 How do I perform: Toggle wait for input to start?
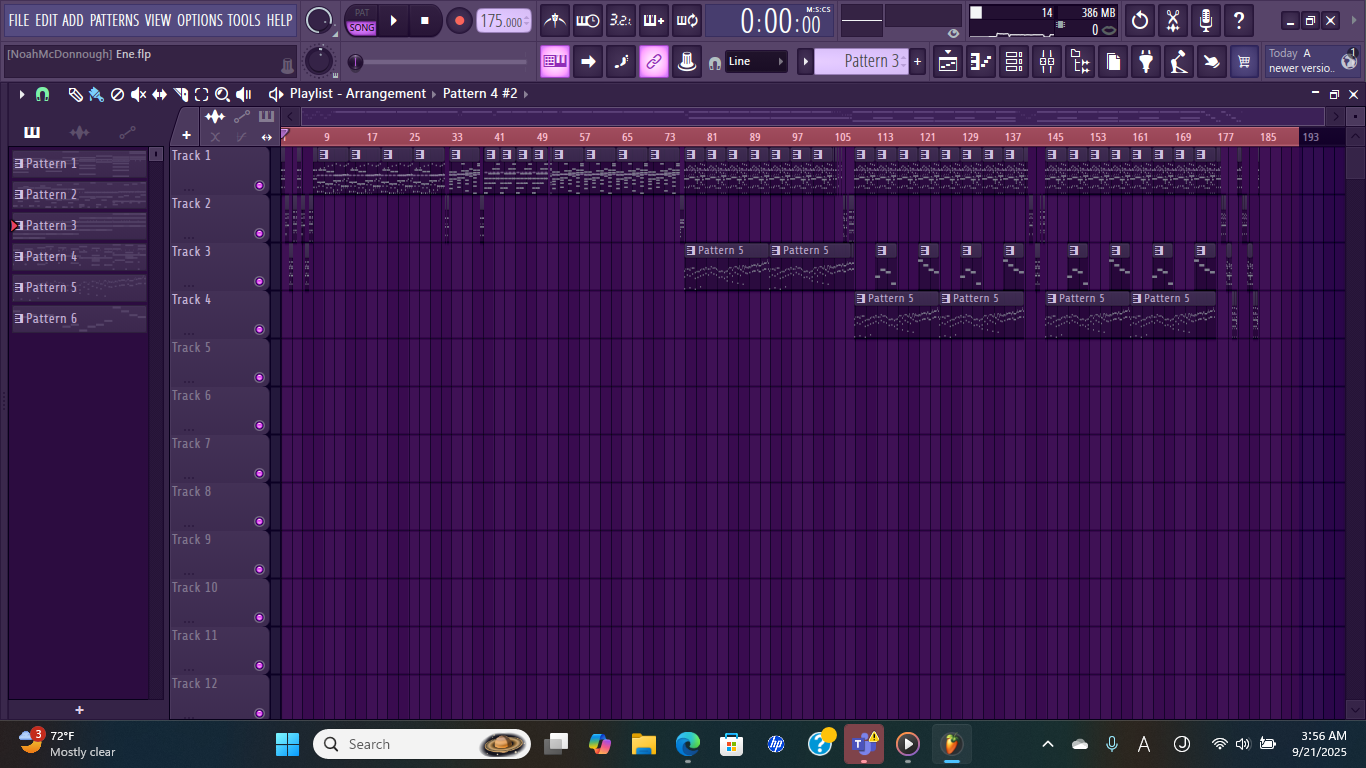coord(588,20)
